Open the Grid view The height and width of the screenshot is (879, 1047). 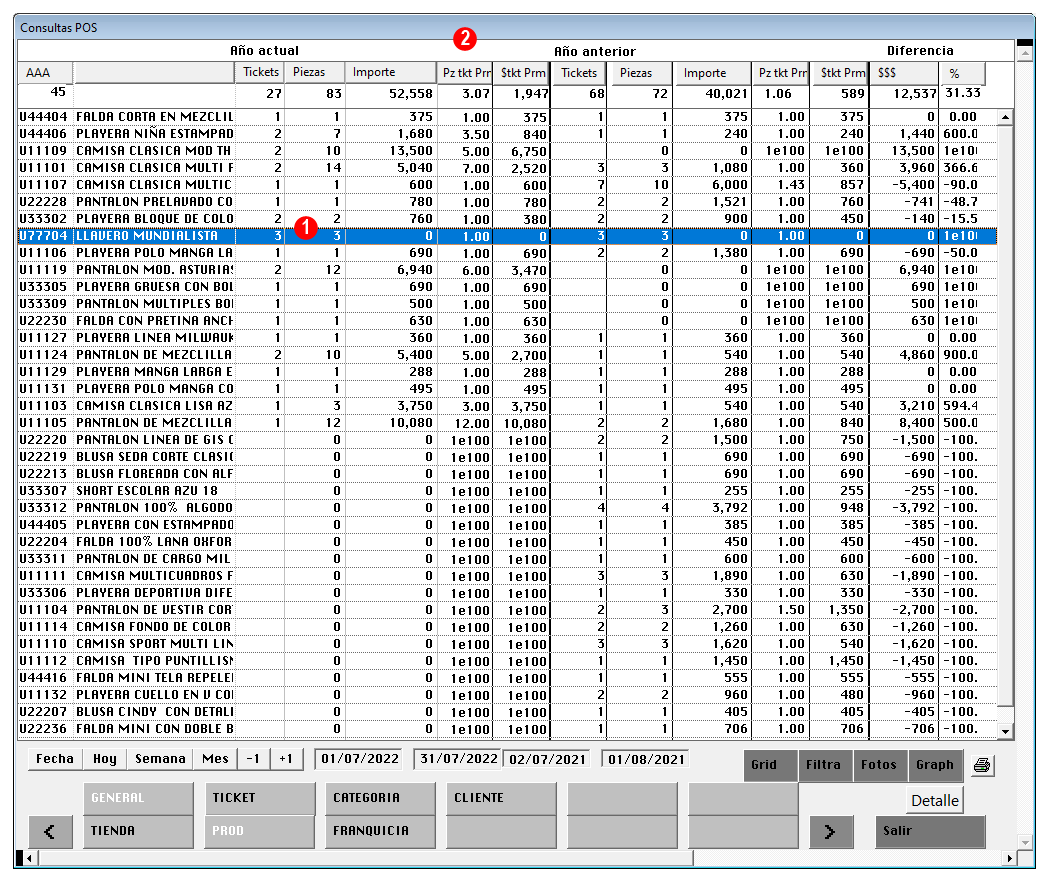pos(771,765)
